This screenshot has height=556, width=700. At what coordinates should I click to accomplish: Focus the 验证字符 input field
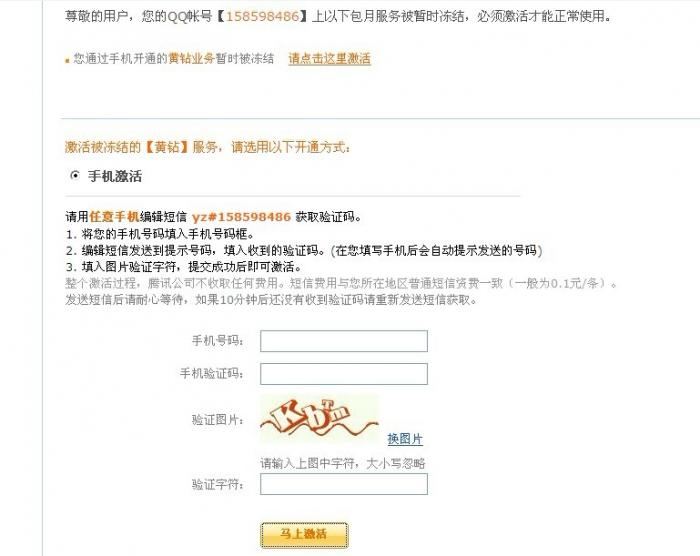(x=344, y=484)
